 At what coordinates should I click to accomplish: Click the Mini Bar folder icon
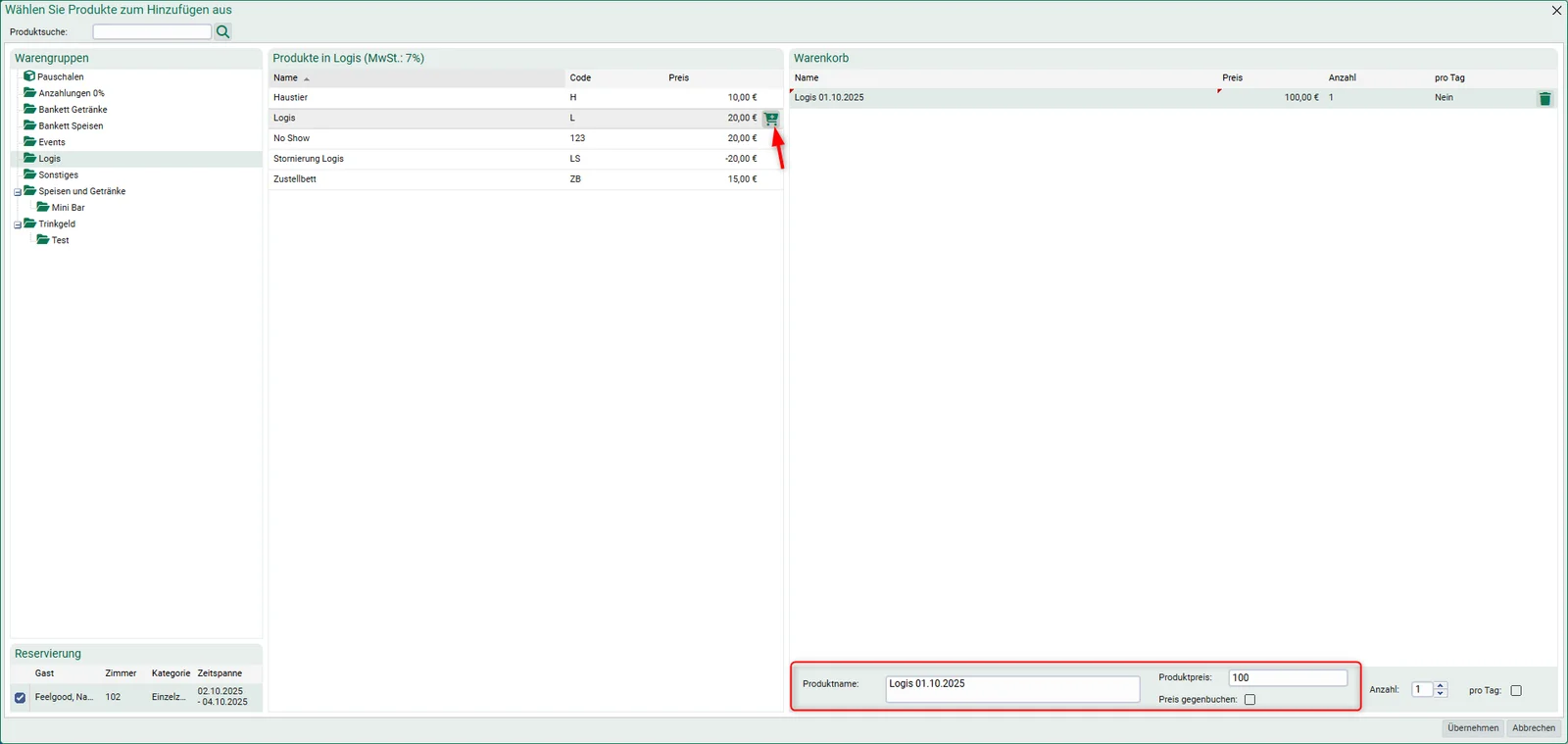[43, 207]
